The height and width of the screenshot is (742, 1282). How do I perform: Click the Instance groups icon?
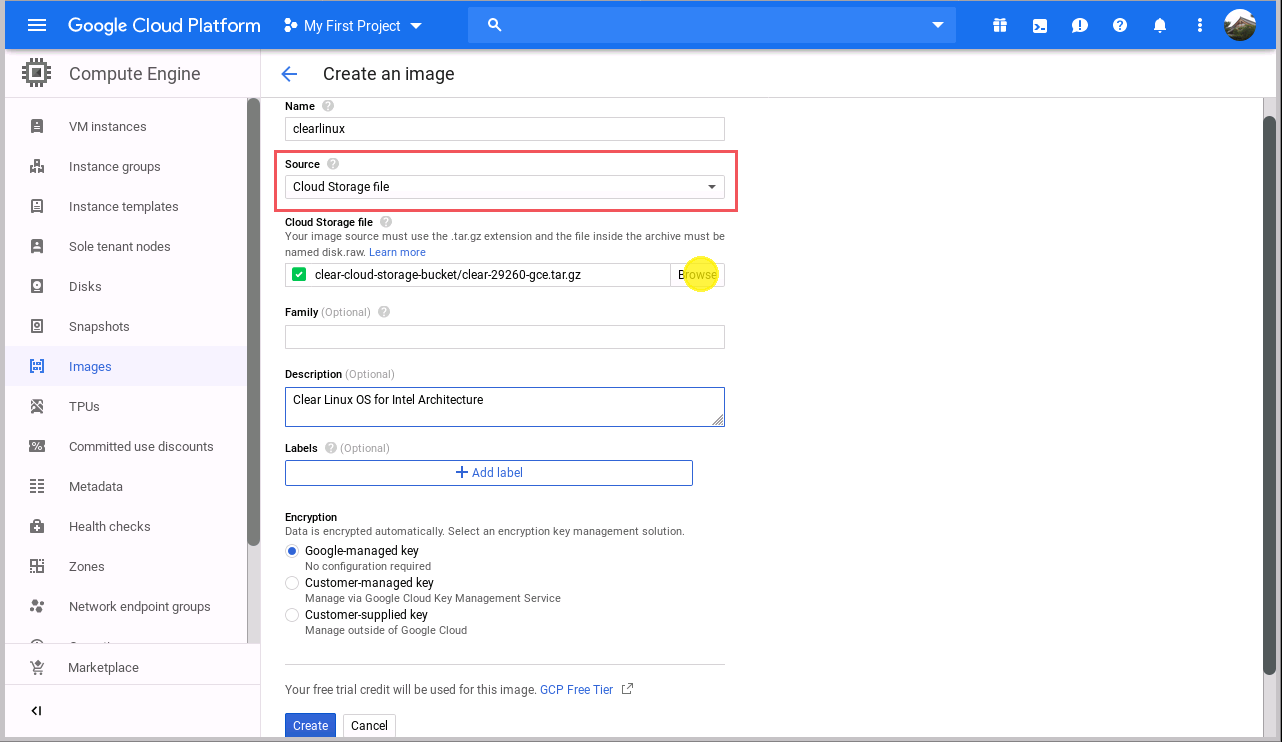click(x=37, y=166)
